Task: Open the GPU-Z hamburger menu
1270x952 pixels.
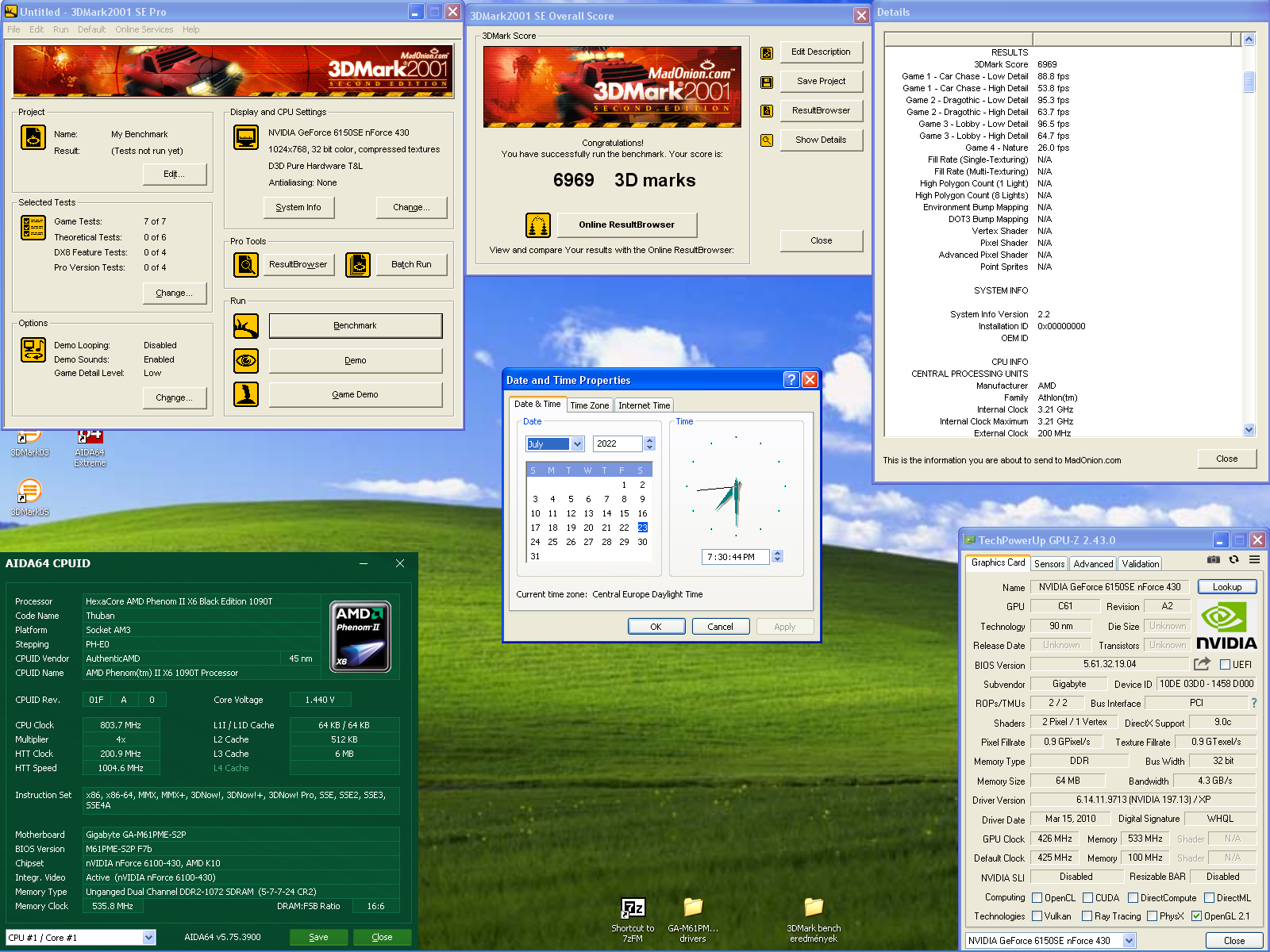Action: pyautogui.click(x=1254, y=559)
